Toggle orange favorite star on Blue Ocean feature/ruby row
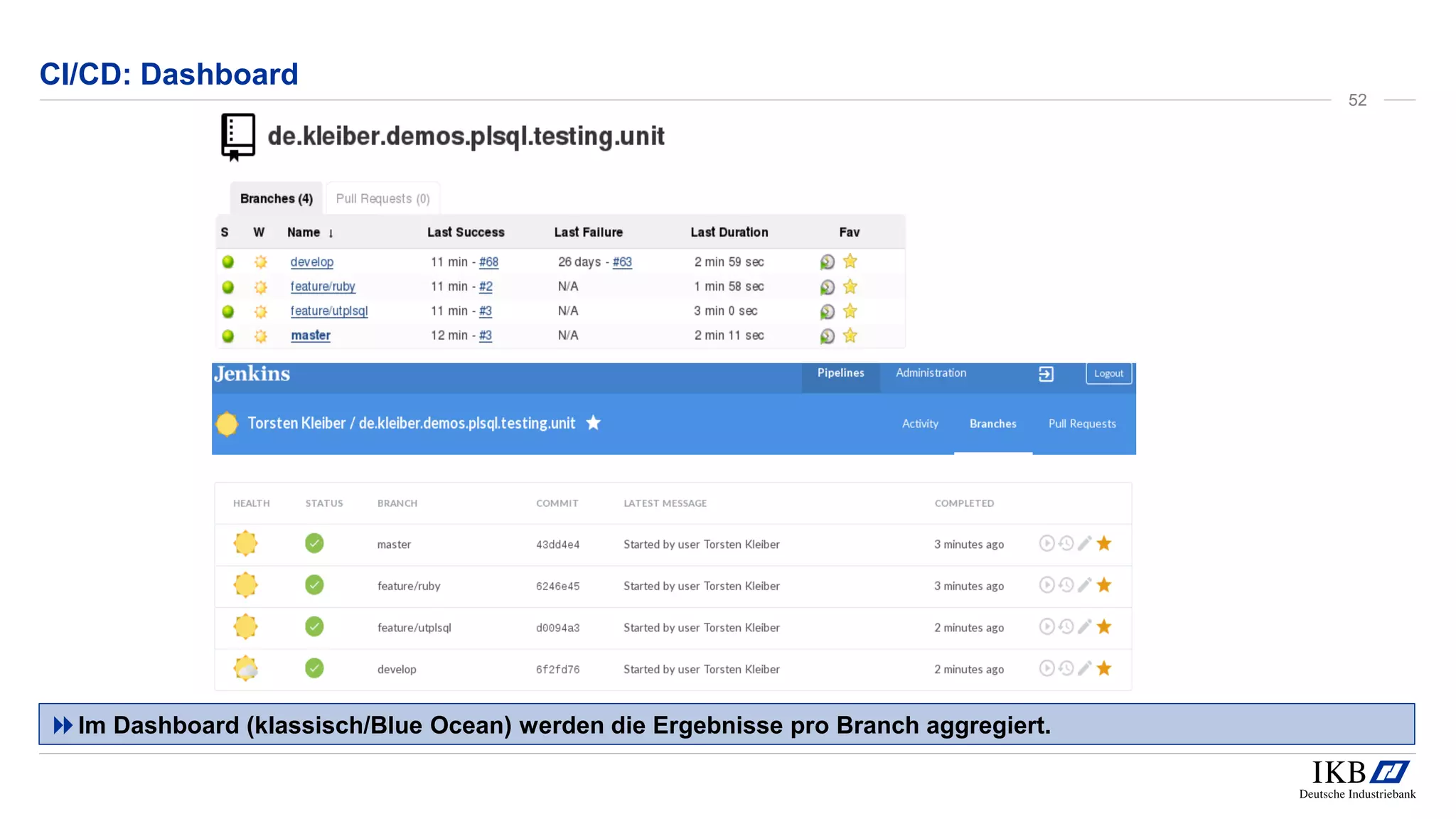Image resolution: width=1456 pixels, height=819 pixels. (x=1104, y=585)
